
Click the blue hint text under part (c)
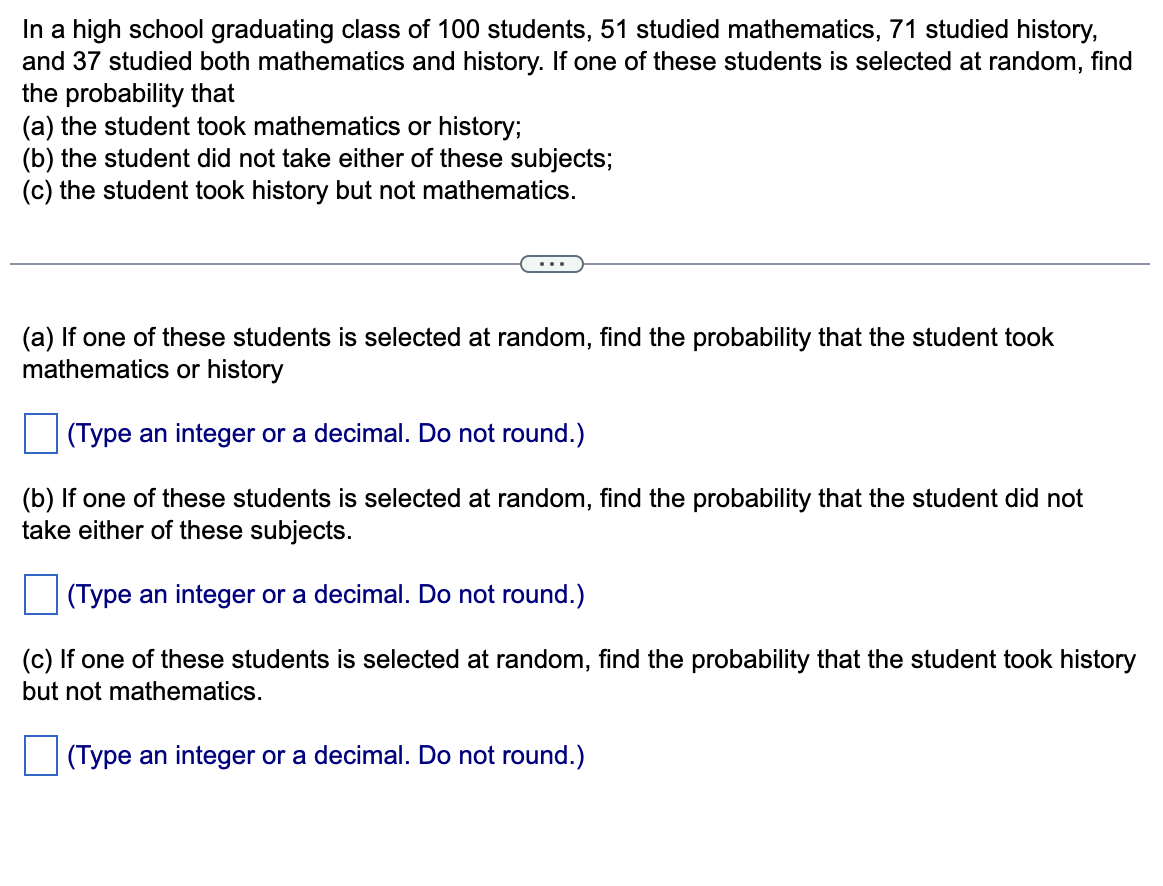(325, 756)
